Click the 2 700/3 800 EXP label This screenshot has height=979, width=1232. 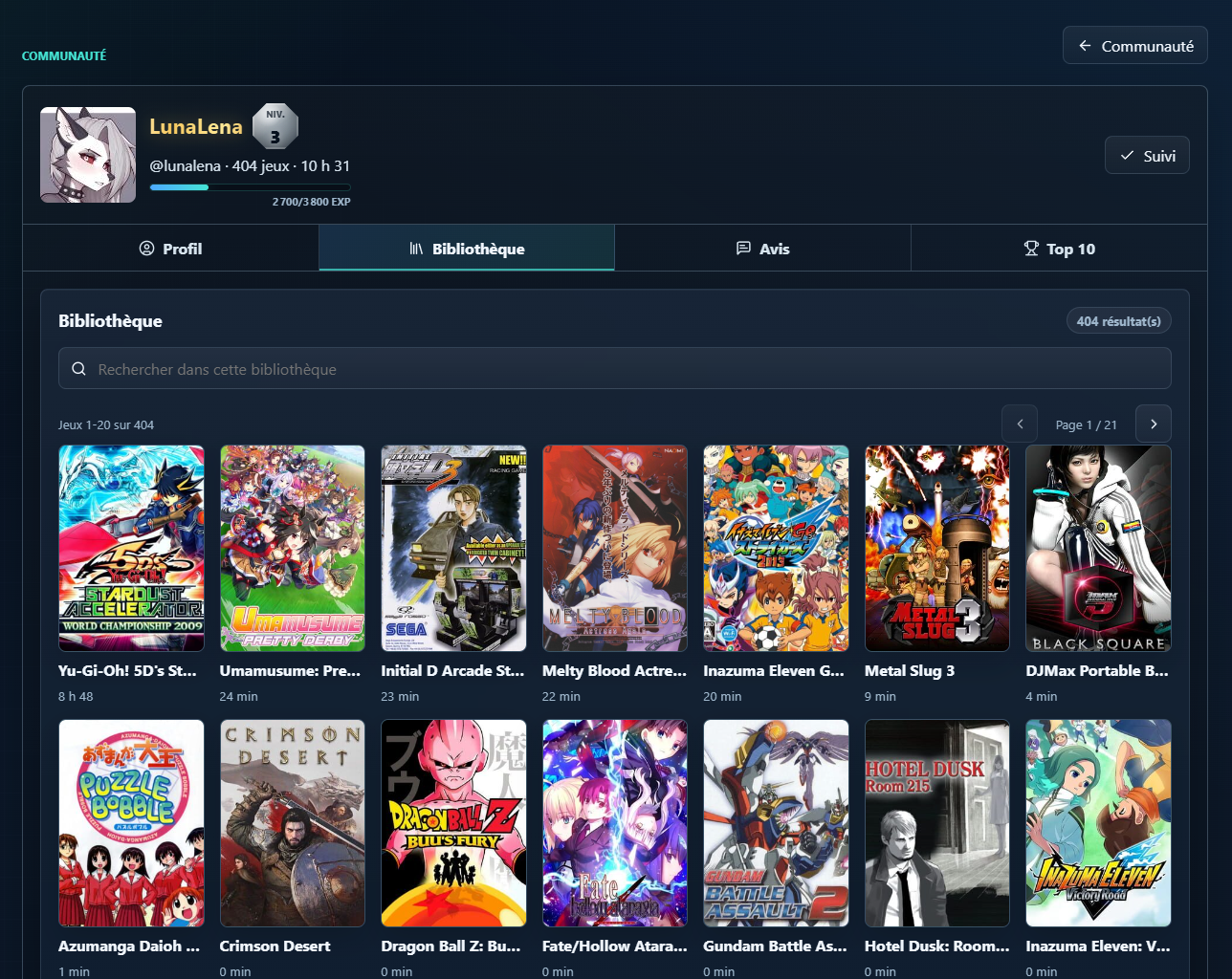click(x=311, y=202)
